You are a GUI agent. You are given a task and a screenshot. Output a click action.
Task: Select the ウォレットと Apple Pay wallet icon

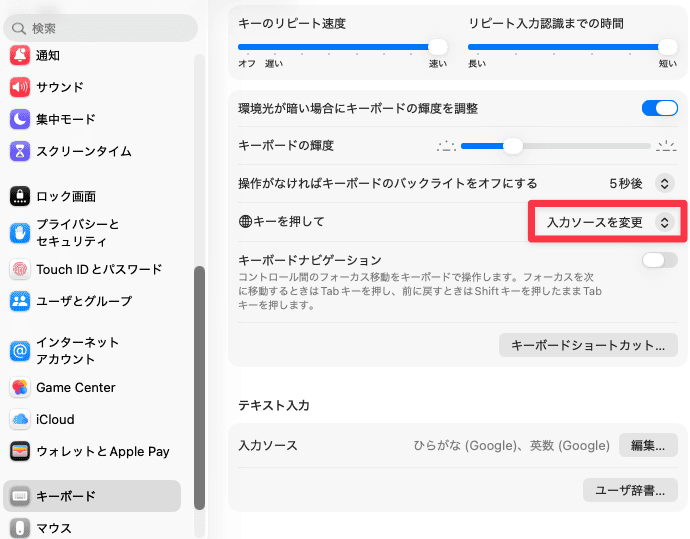[20, 451]
